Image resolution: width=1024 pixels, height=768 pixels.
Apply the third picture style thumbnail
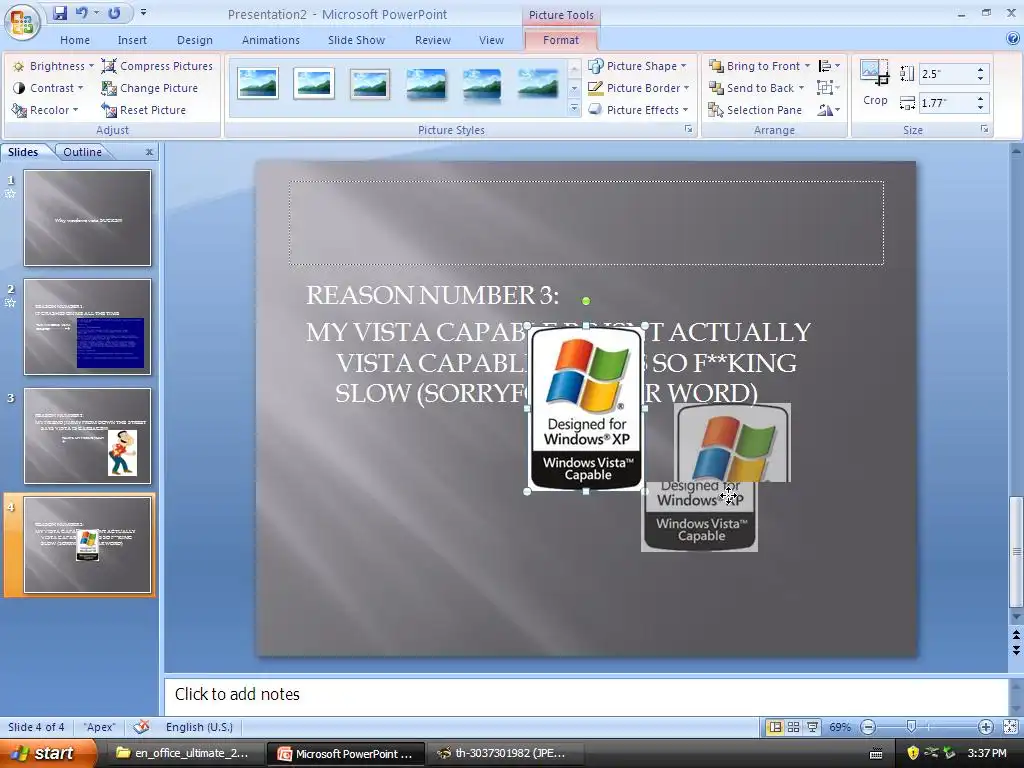[370, 84]
